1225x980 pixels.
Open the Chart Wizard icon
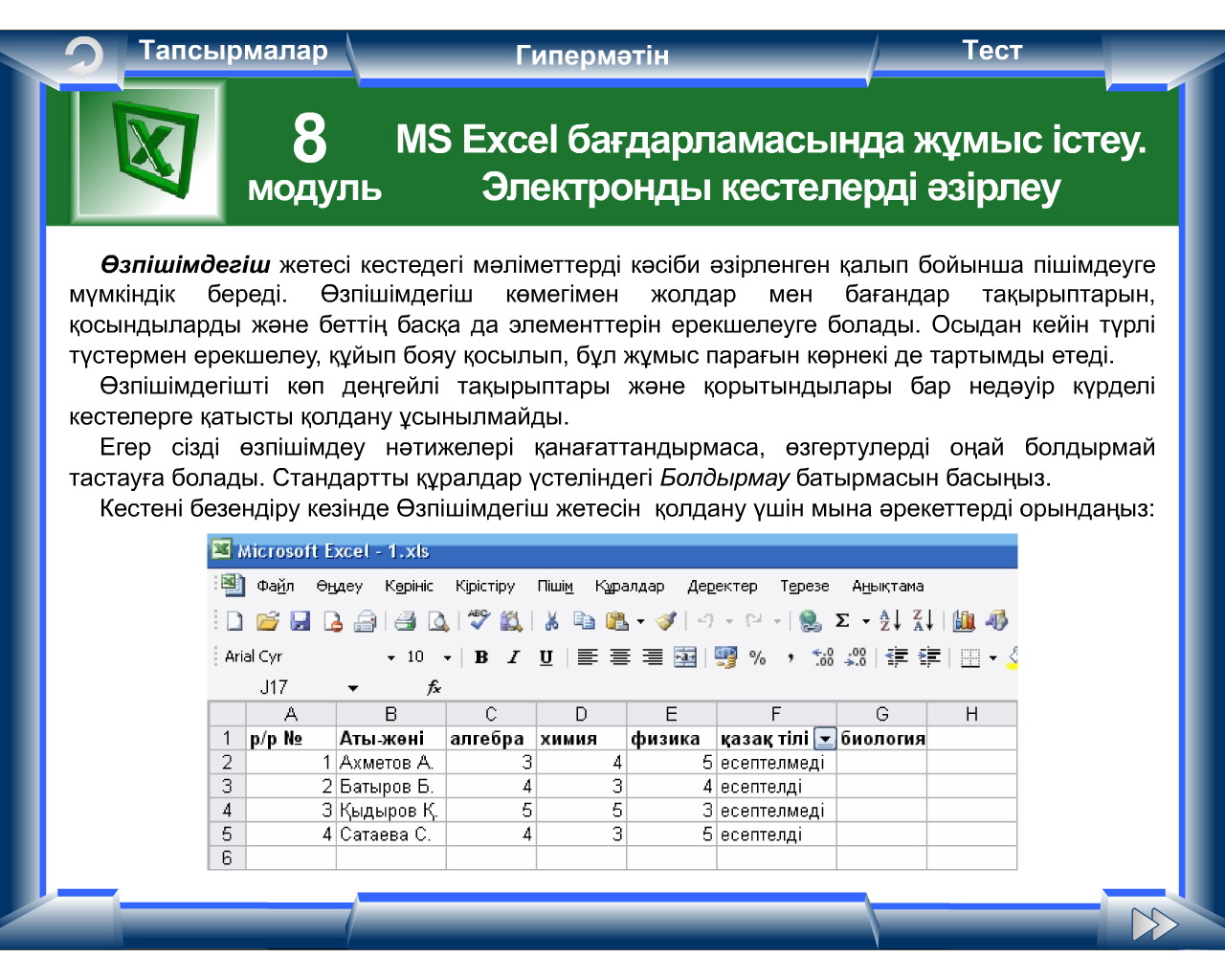964,621
